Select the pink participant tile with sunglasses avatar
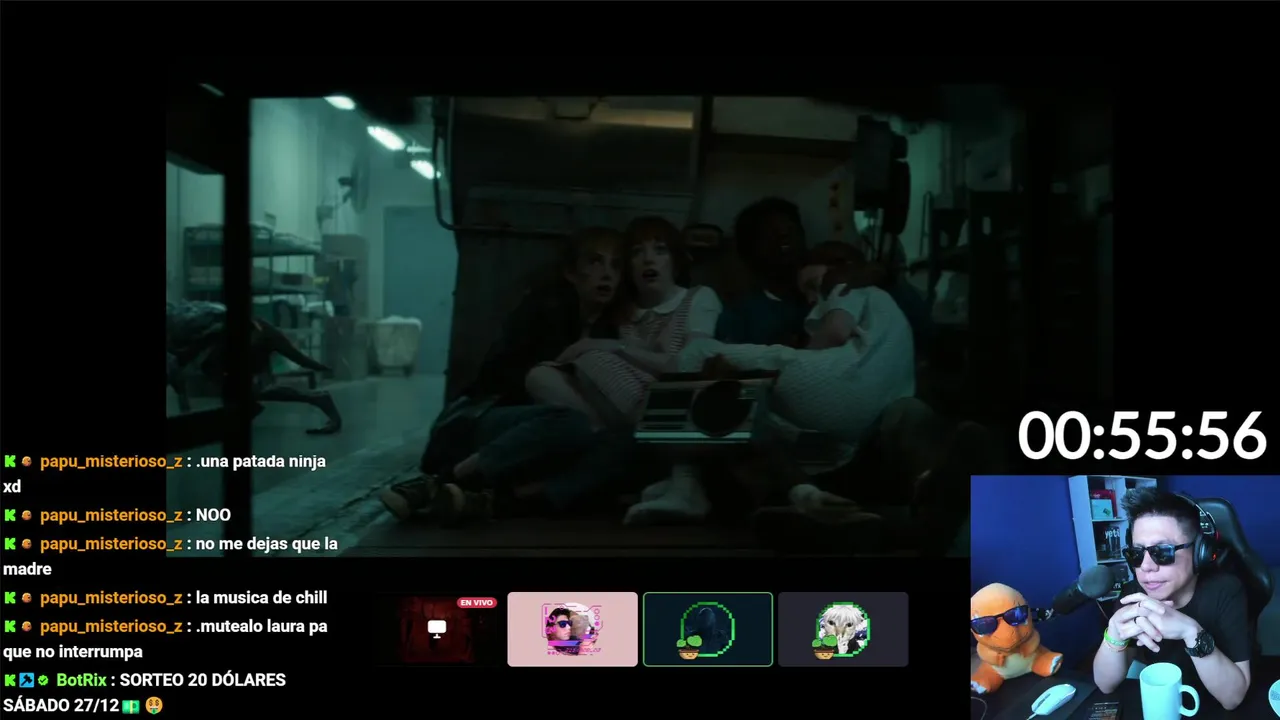 [x=572, y=629]
